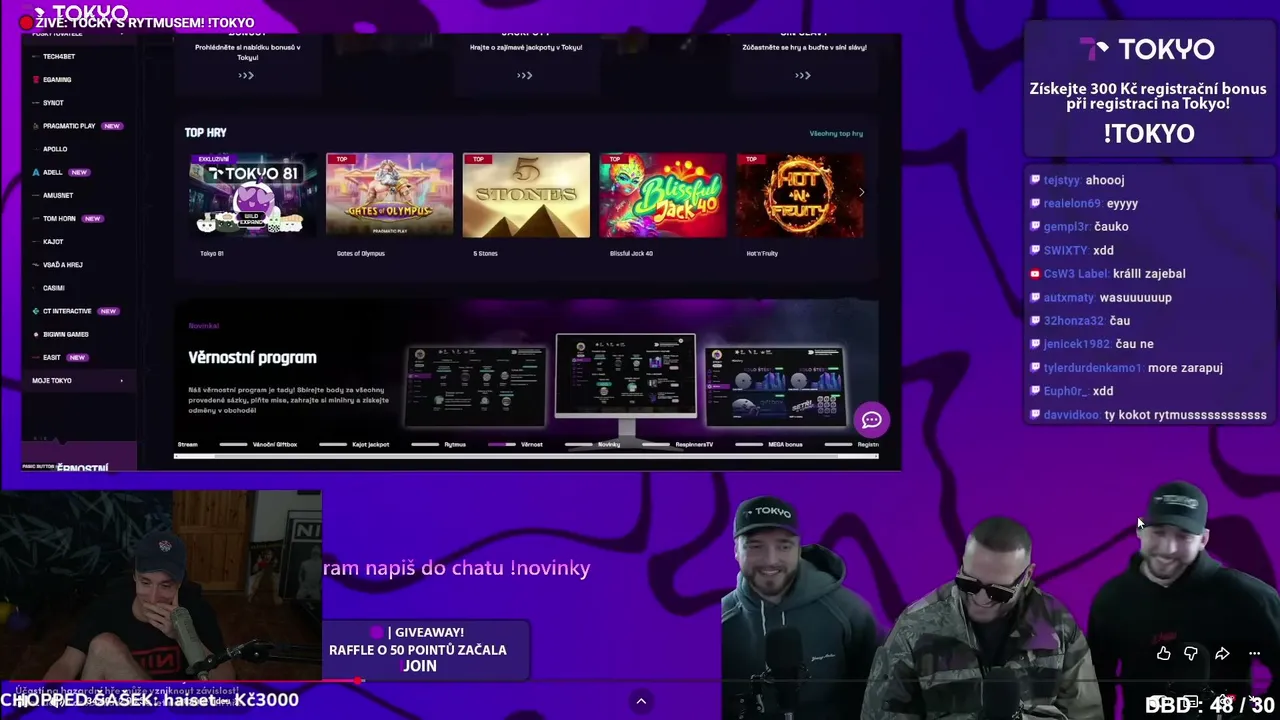Select Synot provider in sidebar
Viewport: 1280px width, 720px height.
(x=53, y=102)
